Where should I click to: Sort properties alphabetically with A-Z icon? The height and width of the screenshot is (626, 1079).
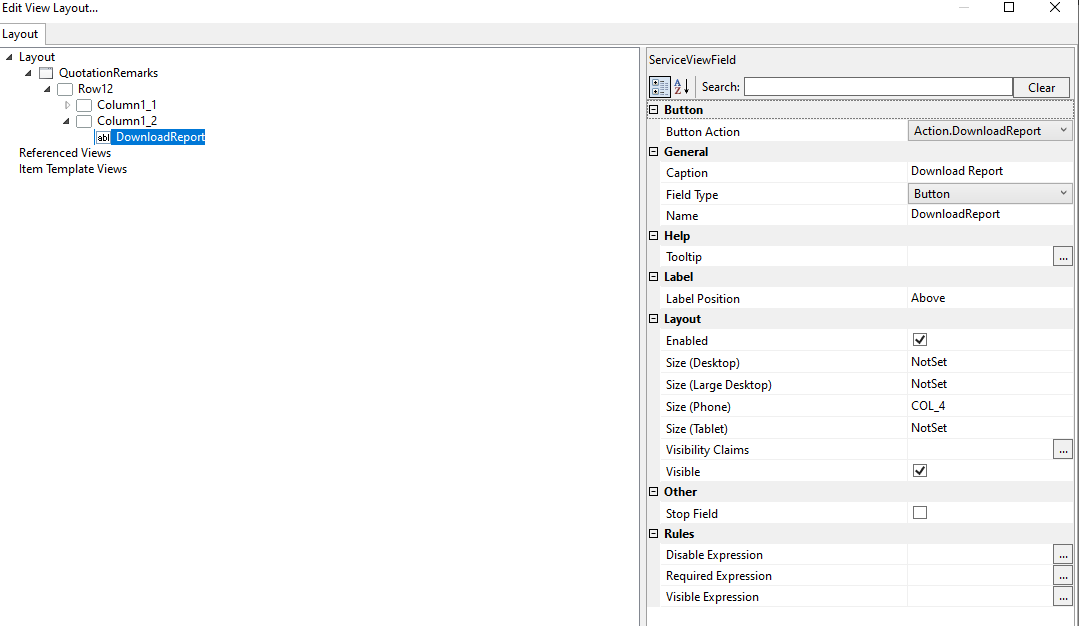tap(681, 87)
